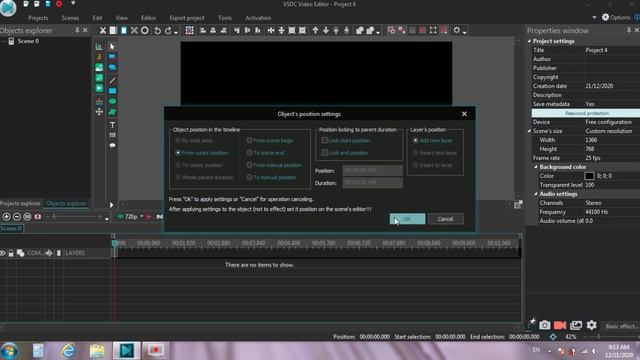Open the 720p preview quality dropdown
Viewport: 640px width, 360px height.
(142, 217)
